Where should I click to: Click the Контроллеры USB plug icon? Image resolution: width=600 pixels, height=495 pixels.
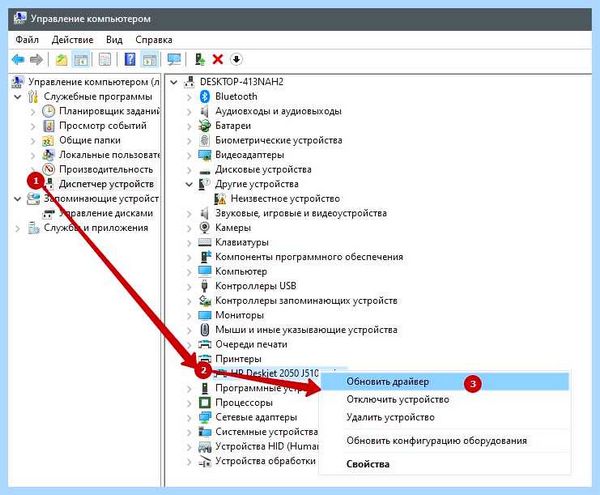[x=205, y=286]
